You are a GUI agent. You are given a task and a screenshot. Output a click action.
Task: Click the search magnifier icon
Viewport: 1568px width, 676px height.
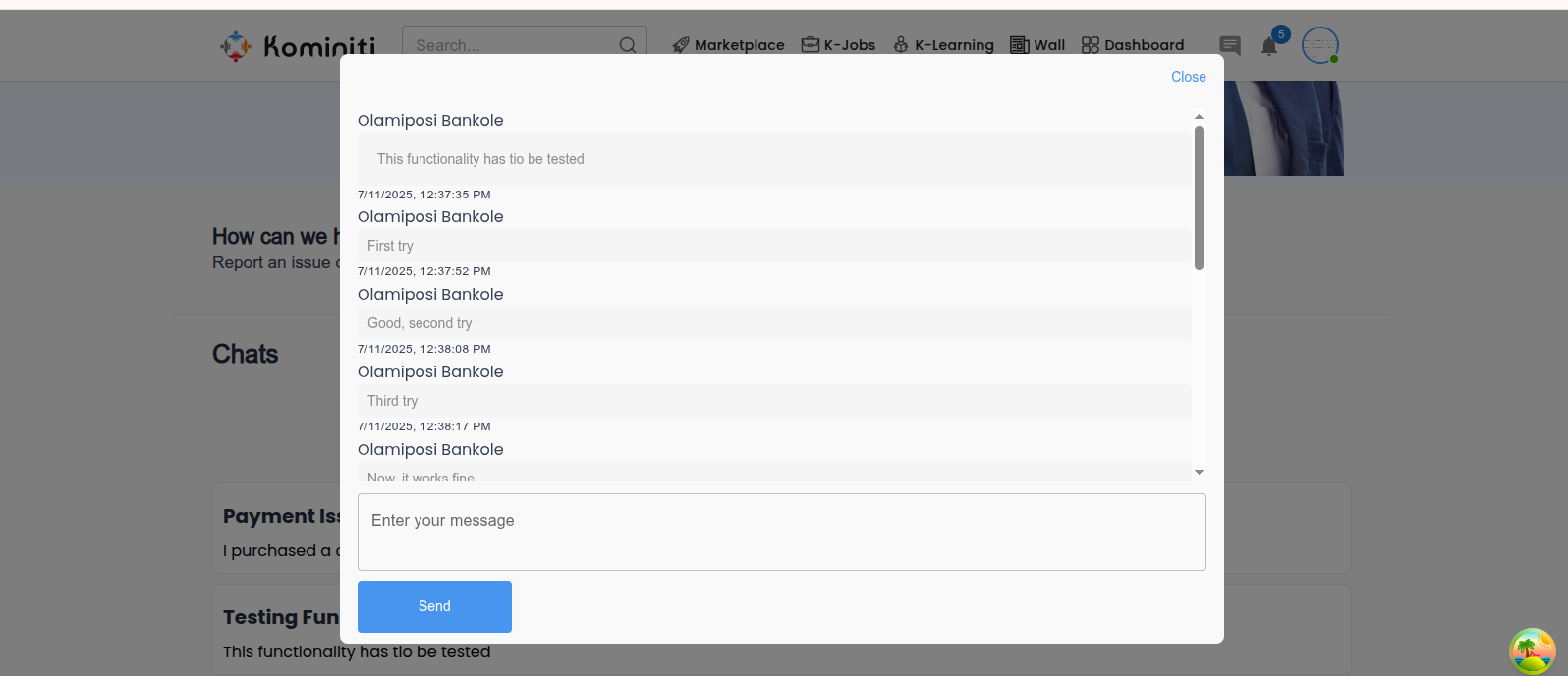point(628,45)
